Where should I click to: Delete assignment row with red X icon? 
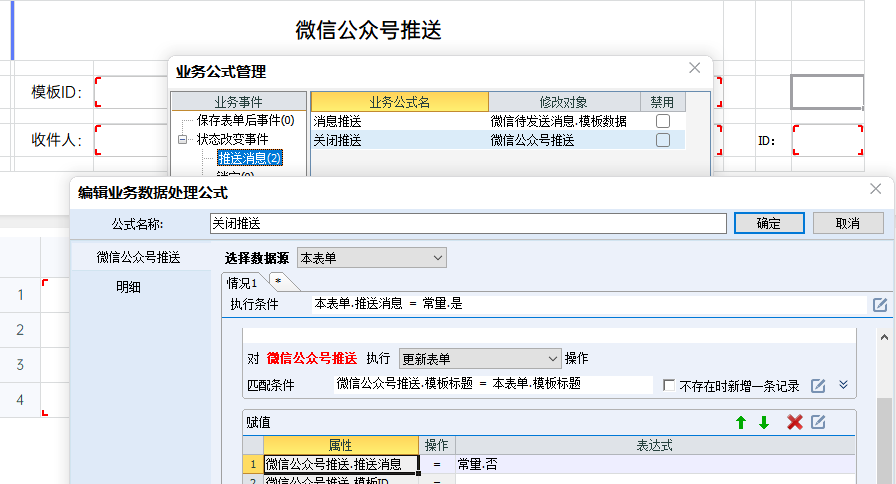(x=794, y=422)
